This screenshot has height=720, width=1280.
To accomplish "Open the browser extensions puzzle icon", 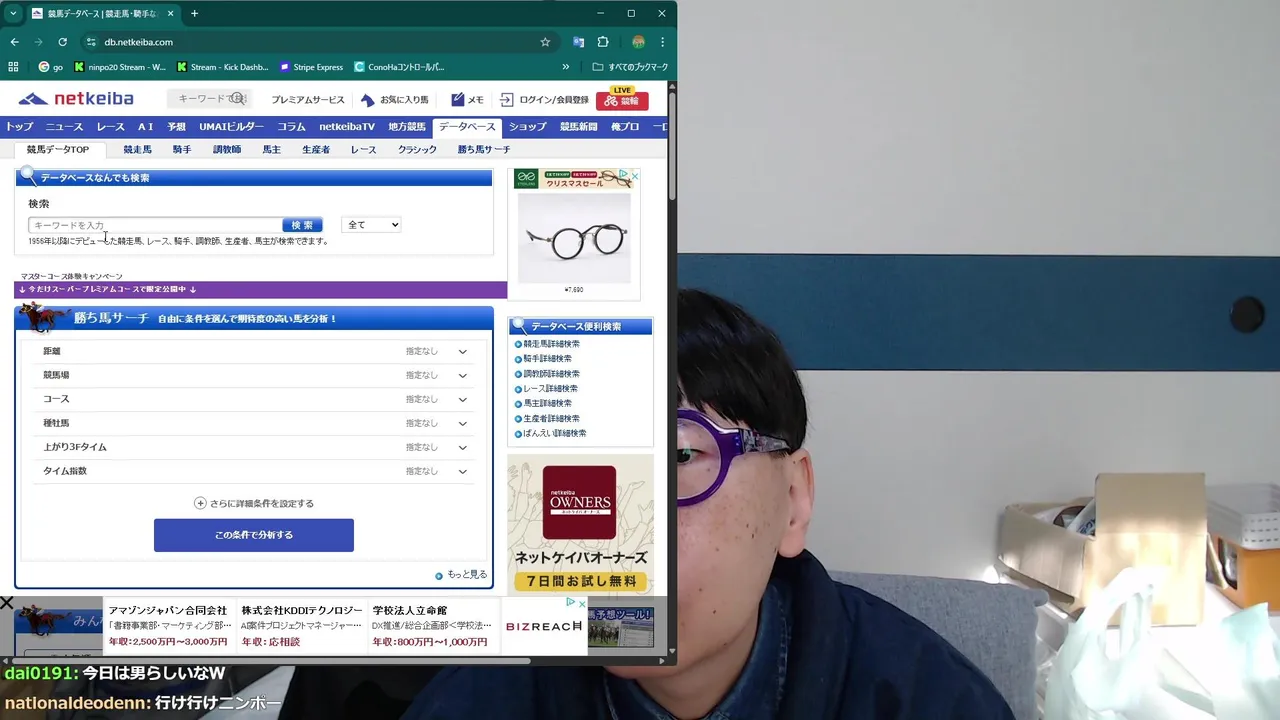I will pos(603,42).
